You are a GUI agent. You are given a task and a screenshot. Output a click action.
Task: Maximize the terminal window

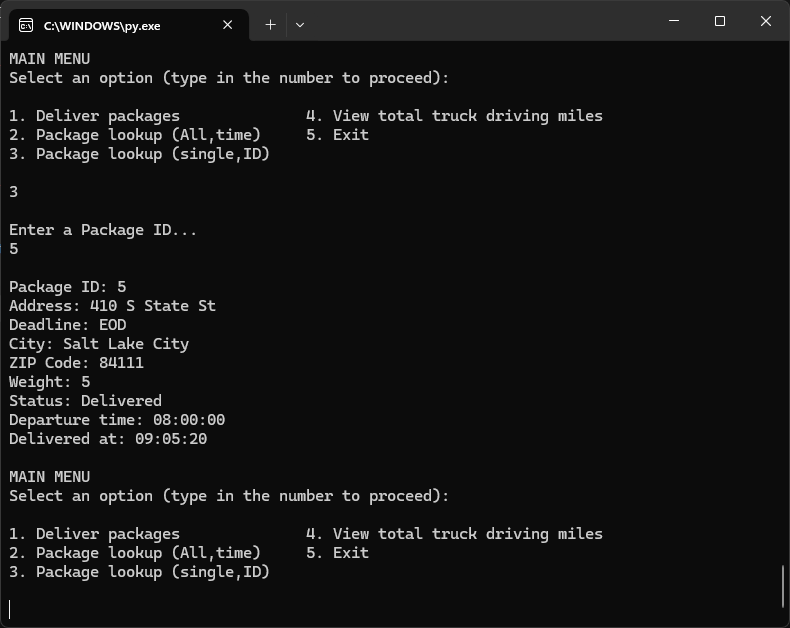(x=720, y=21)
